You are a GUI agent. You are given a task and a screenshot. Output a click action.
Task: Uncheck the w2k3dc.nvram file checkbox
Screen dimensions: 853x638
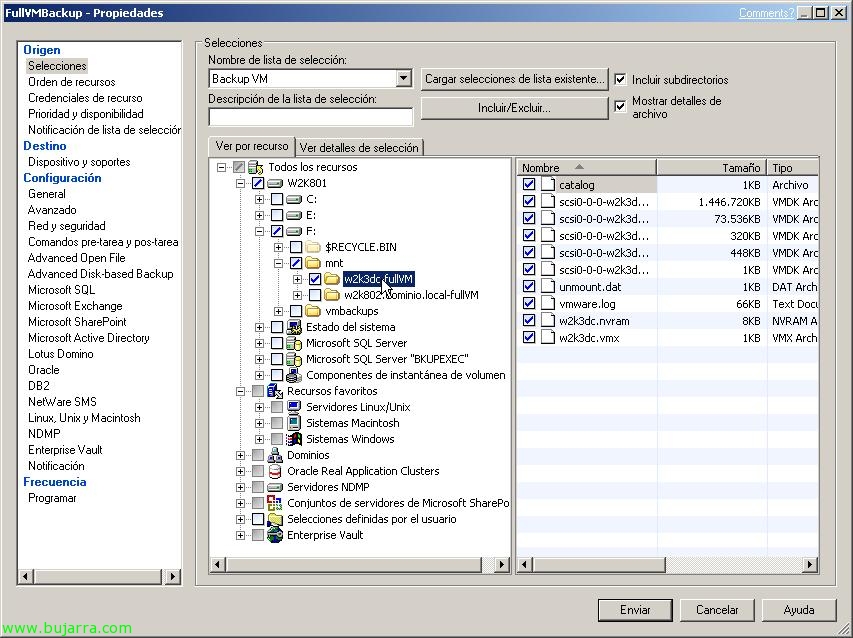pos(529,320)
